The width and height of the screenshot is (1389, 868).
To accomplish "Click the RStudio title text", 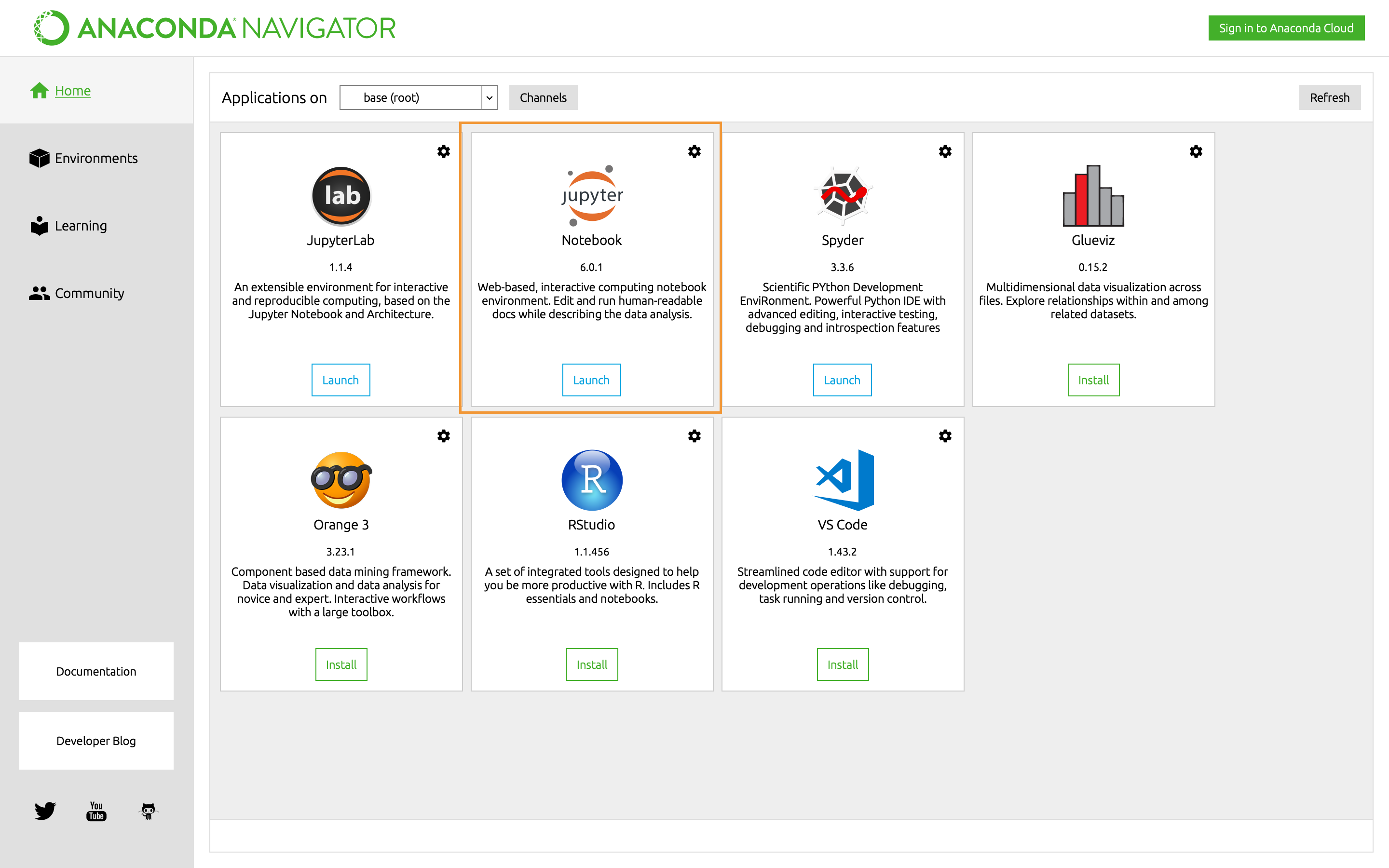I will 591,525.
